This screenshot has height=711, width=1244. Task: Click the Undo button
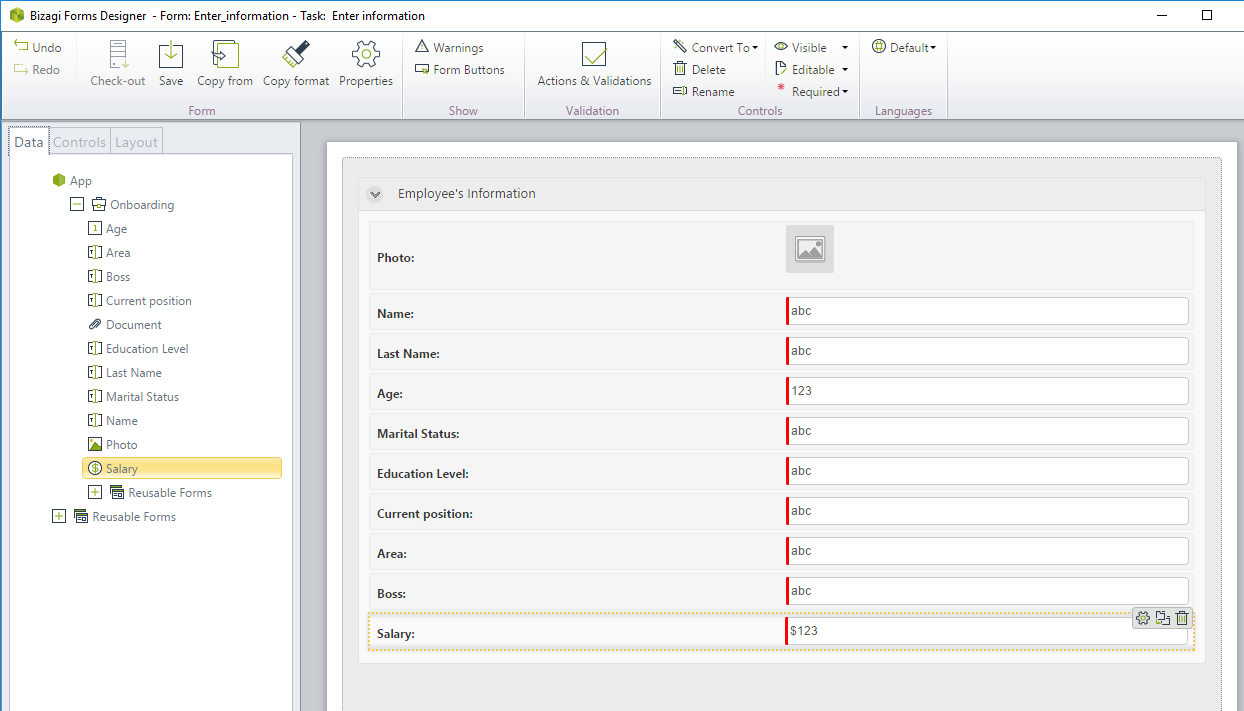pos(38,47)
